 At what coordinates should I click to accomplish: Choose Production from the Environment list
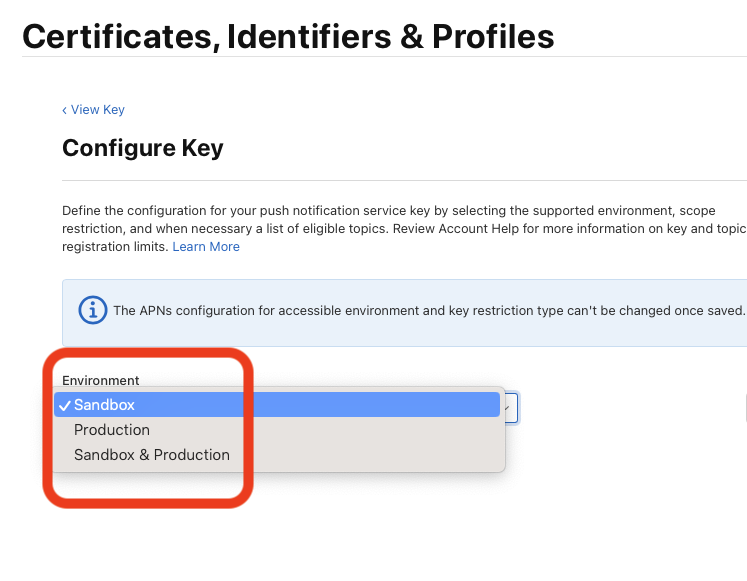[112, 430]
